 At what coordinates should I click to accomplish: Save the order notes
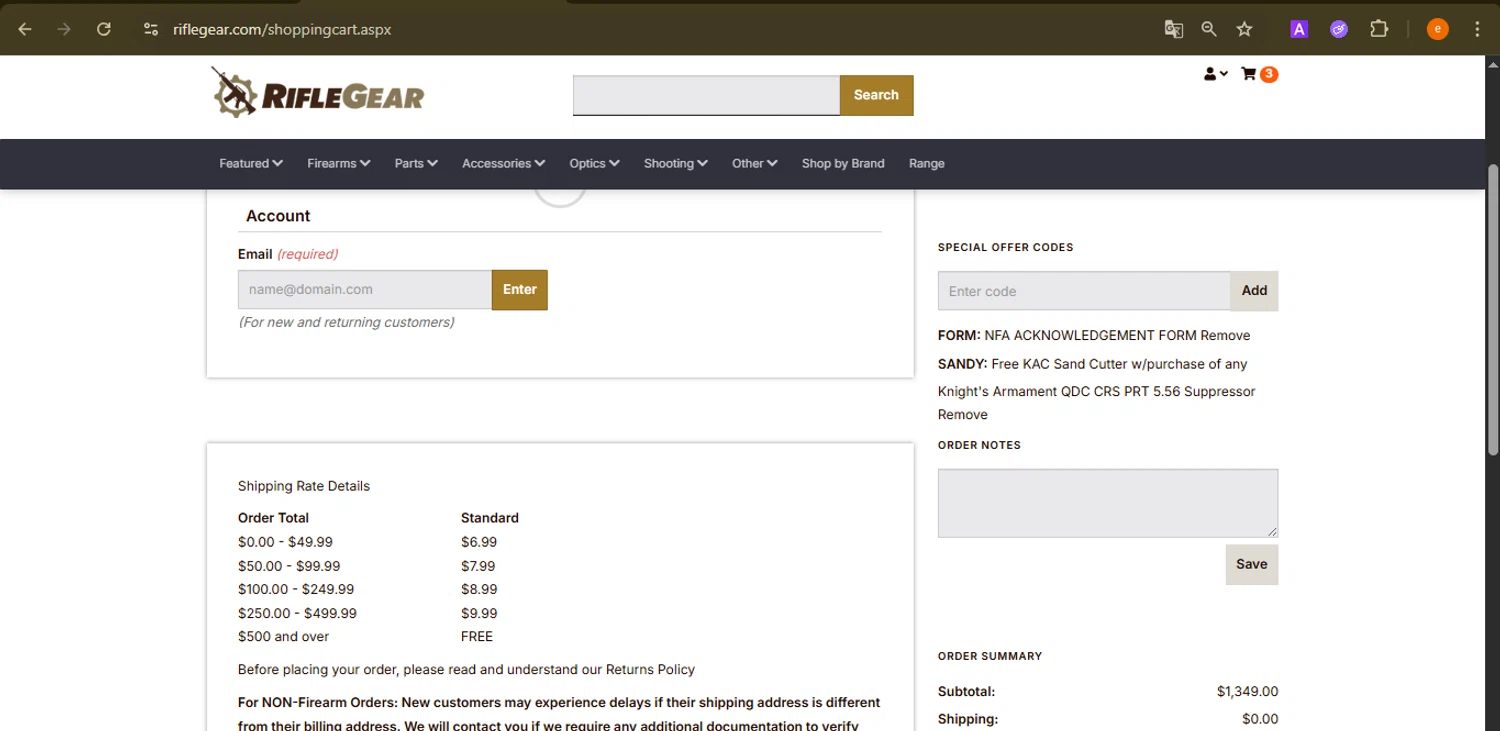click(1252, 564)
